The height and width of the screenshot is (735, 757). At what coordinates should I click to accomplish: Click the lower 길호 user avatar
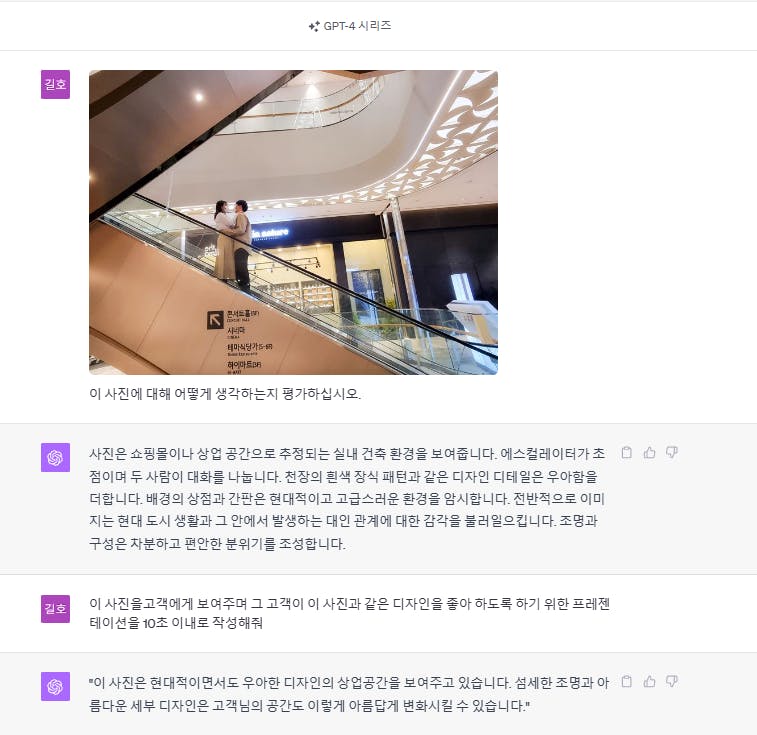tap(55, 608)
